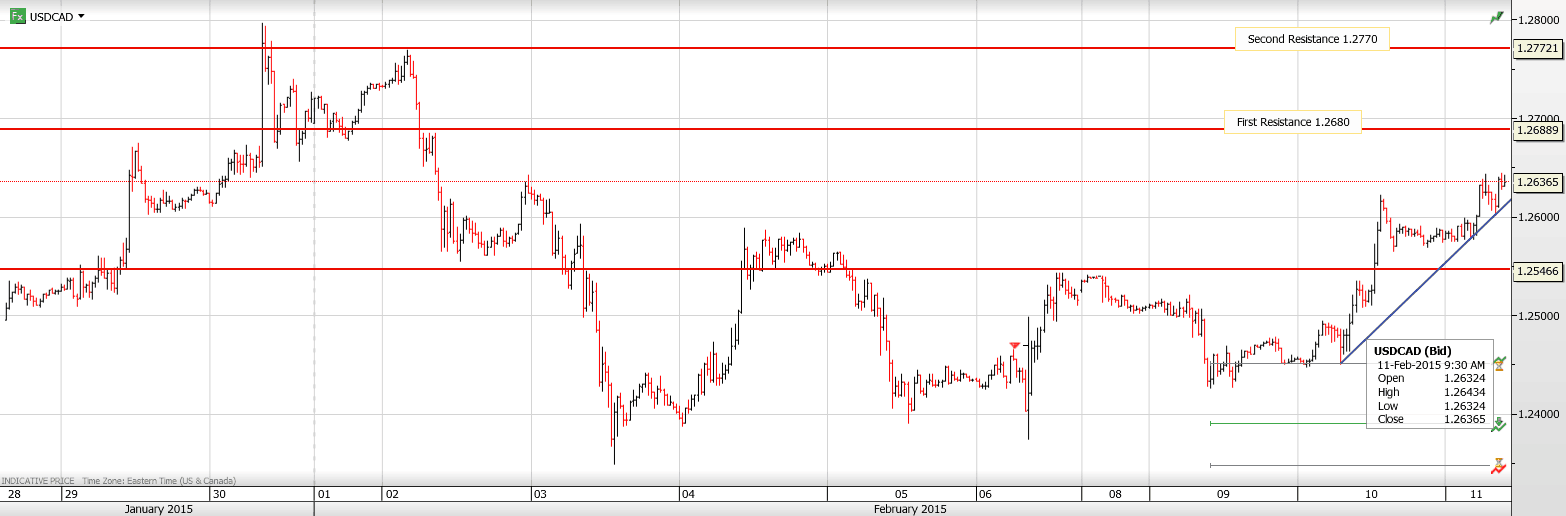Click the 1.27721 price tag on the axis

tap(1537, 48)
